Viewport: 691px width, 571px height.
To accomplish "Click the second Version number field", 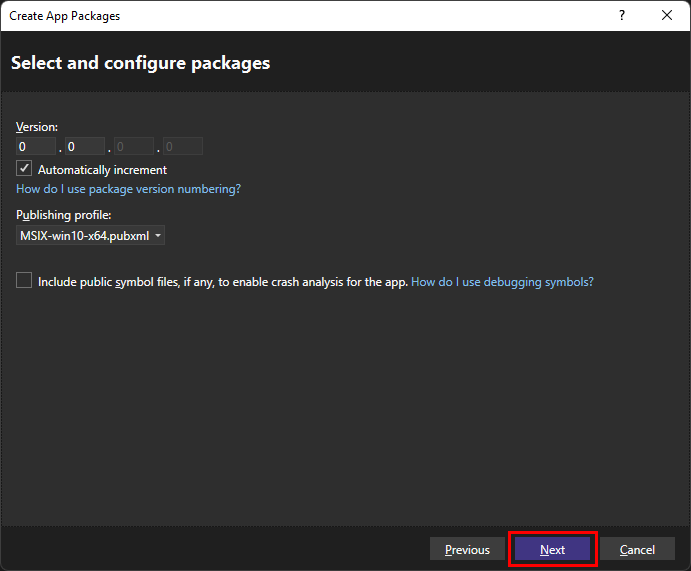I will tap(85, 146).
